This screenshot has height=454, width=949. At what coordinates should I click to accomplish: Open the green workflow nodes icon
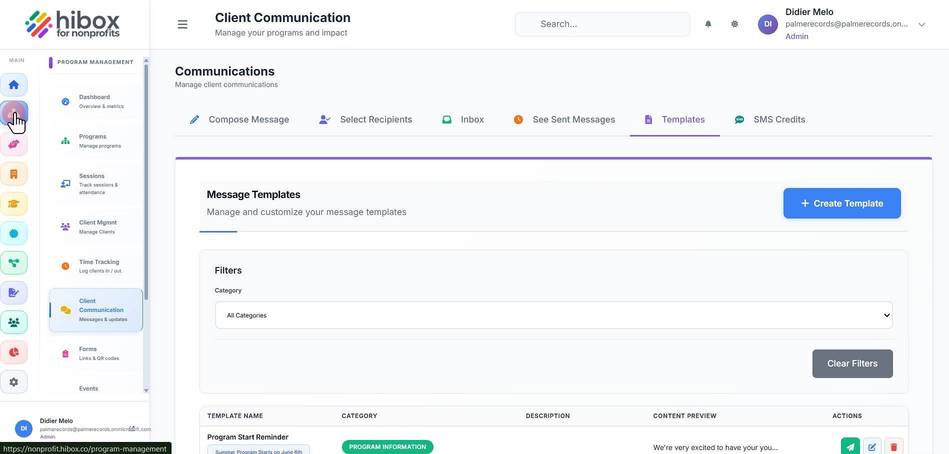coord(14,263)
